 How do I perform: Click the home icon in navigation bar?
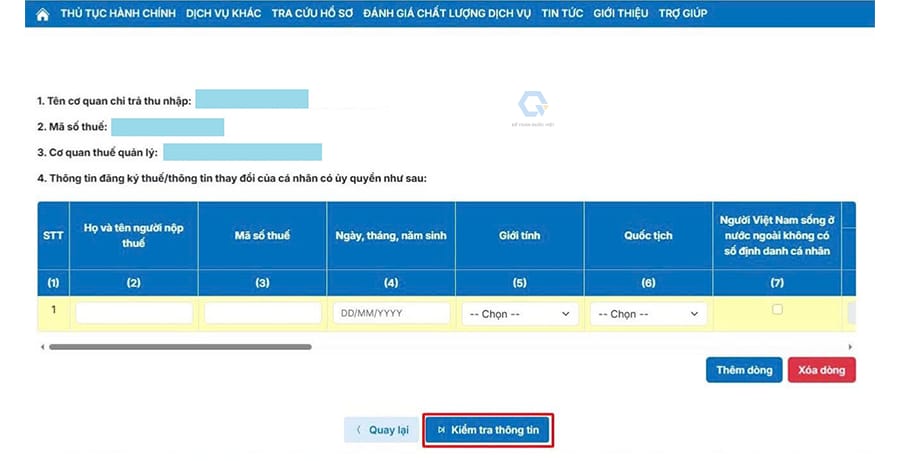(x=42, y=14)
